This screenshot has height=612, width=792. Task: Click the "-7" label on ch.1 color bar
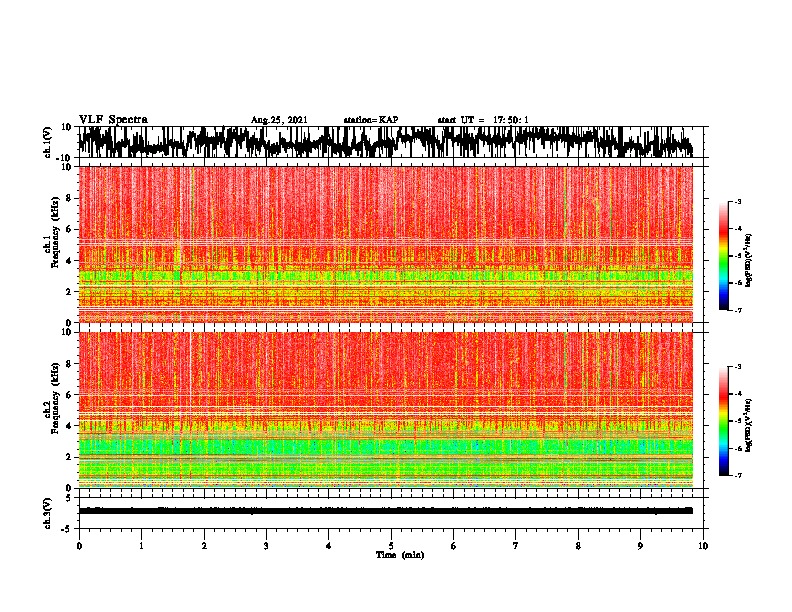pos(737,311)
